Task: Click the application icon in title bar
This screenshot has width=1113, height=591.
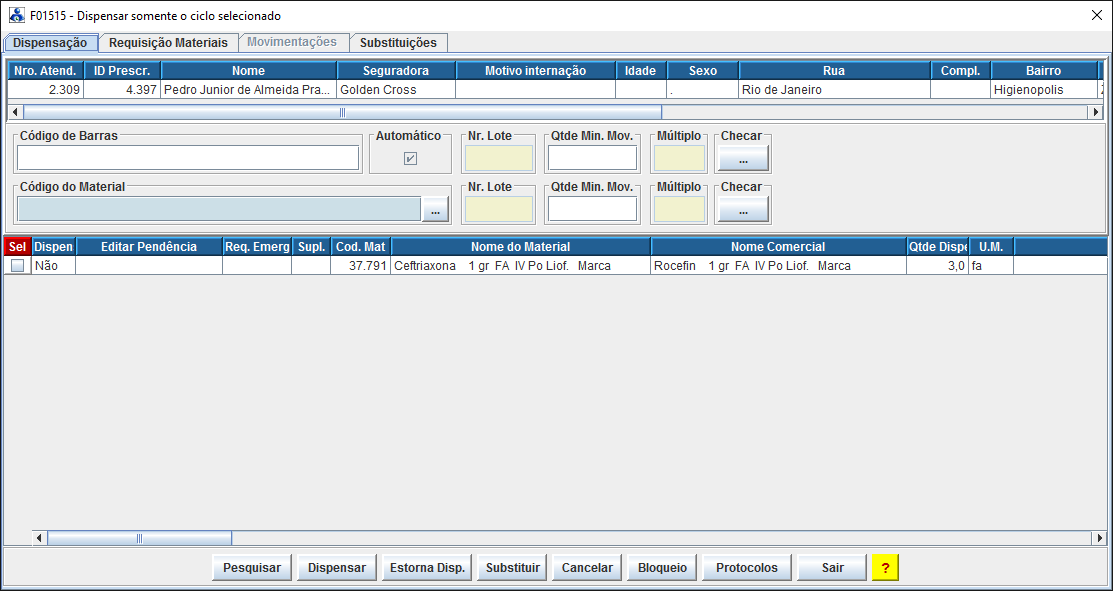Action: [x=16, y=15]
